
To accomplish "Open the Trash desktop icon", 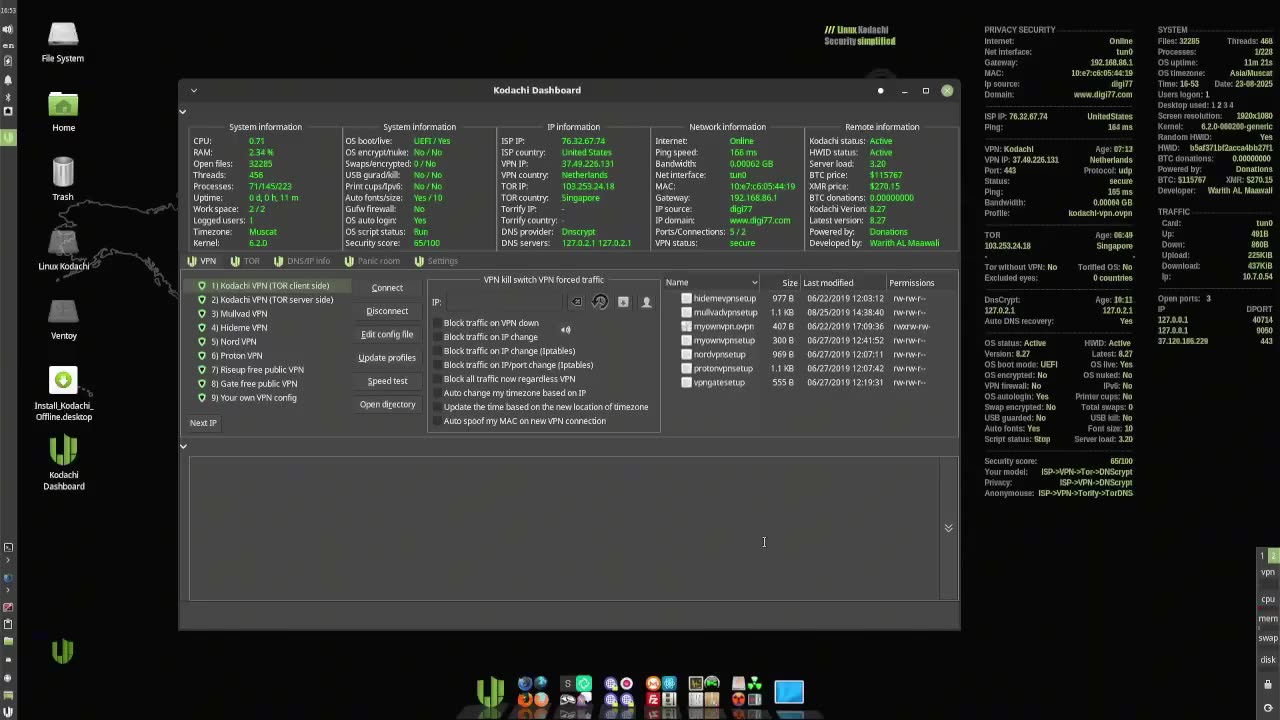I will (63, 179).
